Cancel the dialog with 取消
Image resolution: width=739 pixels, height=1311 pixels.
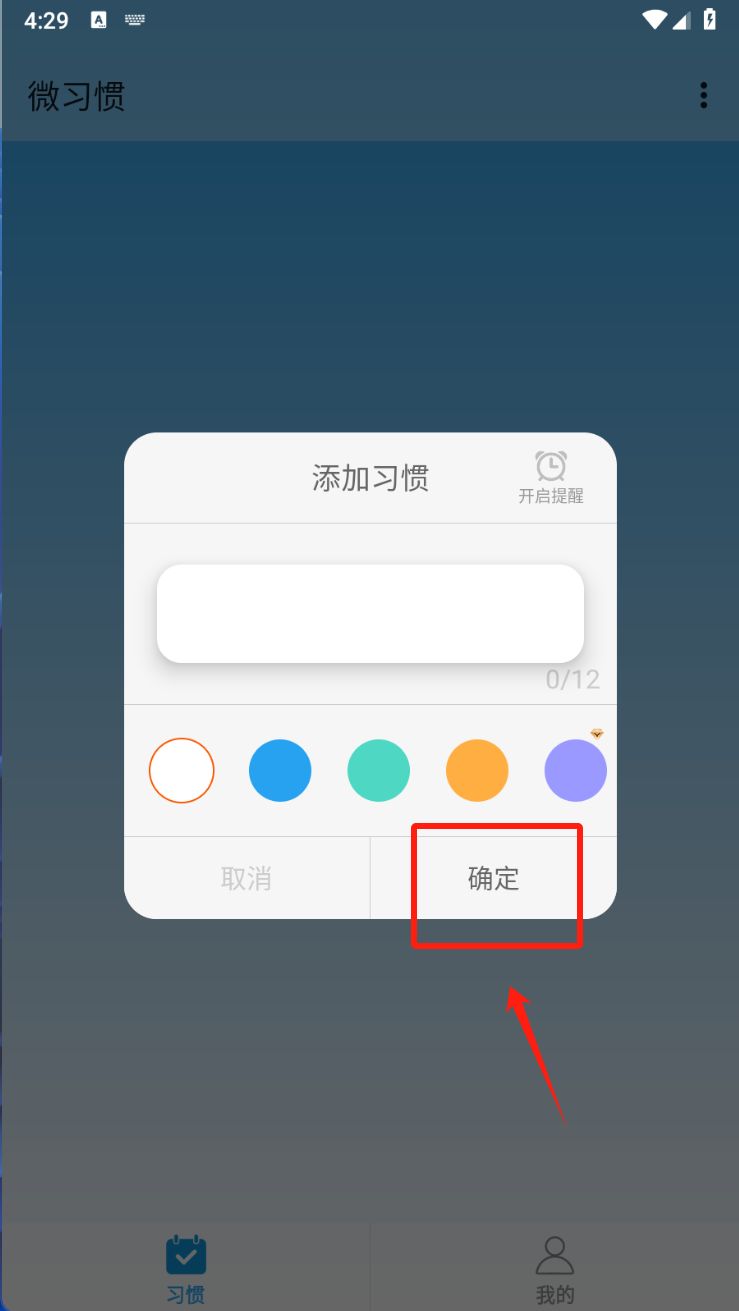tap(247, 878)
